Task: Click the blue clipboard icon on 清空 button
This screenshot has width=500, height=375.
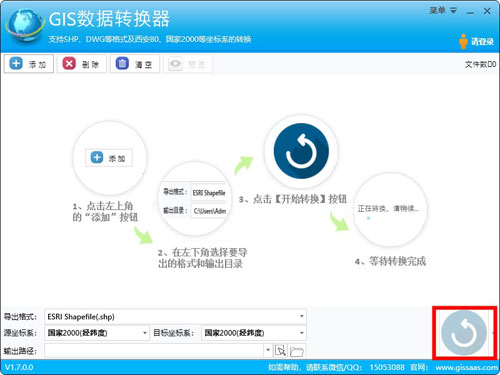Action: tap(122, 63)
